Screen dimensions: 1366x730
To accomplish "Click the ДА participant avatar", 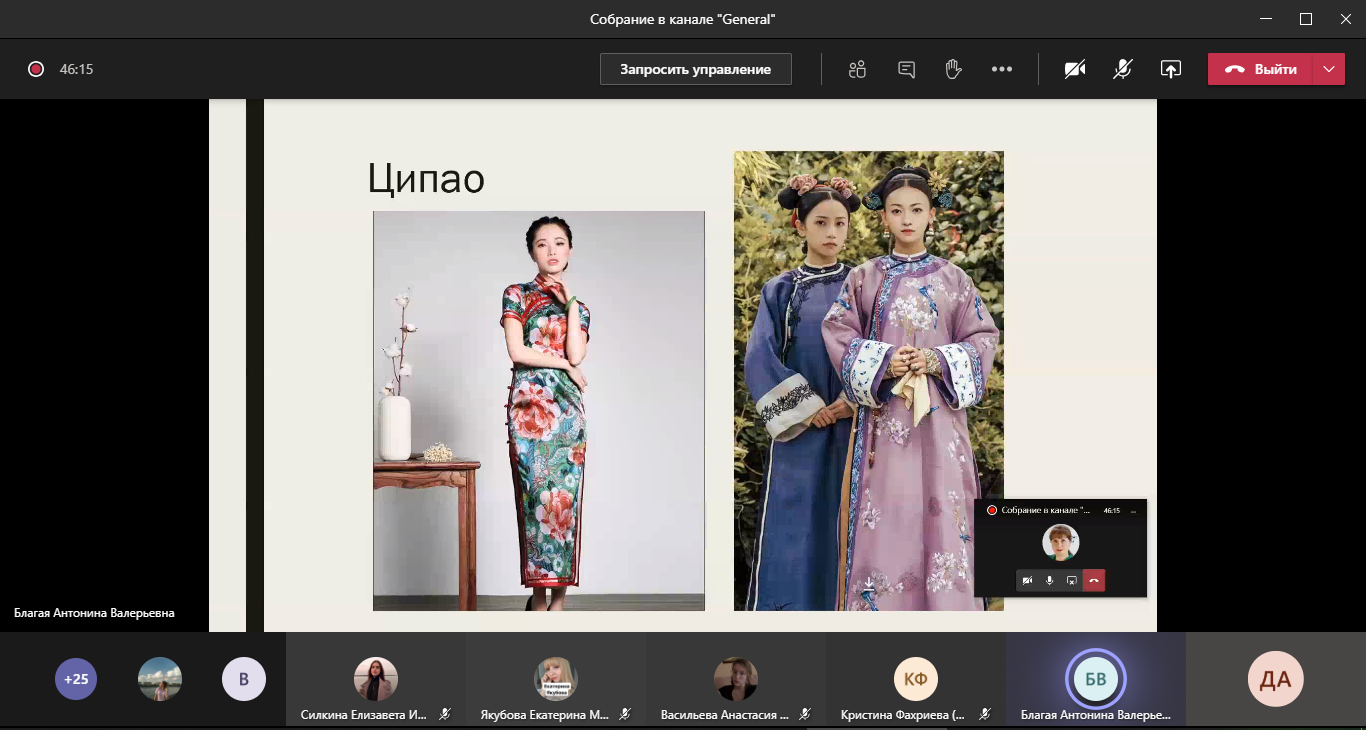I will click(x=1275, y=679).
